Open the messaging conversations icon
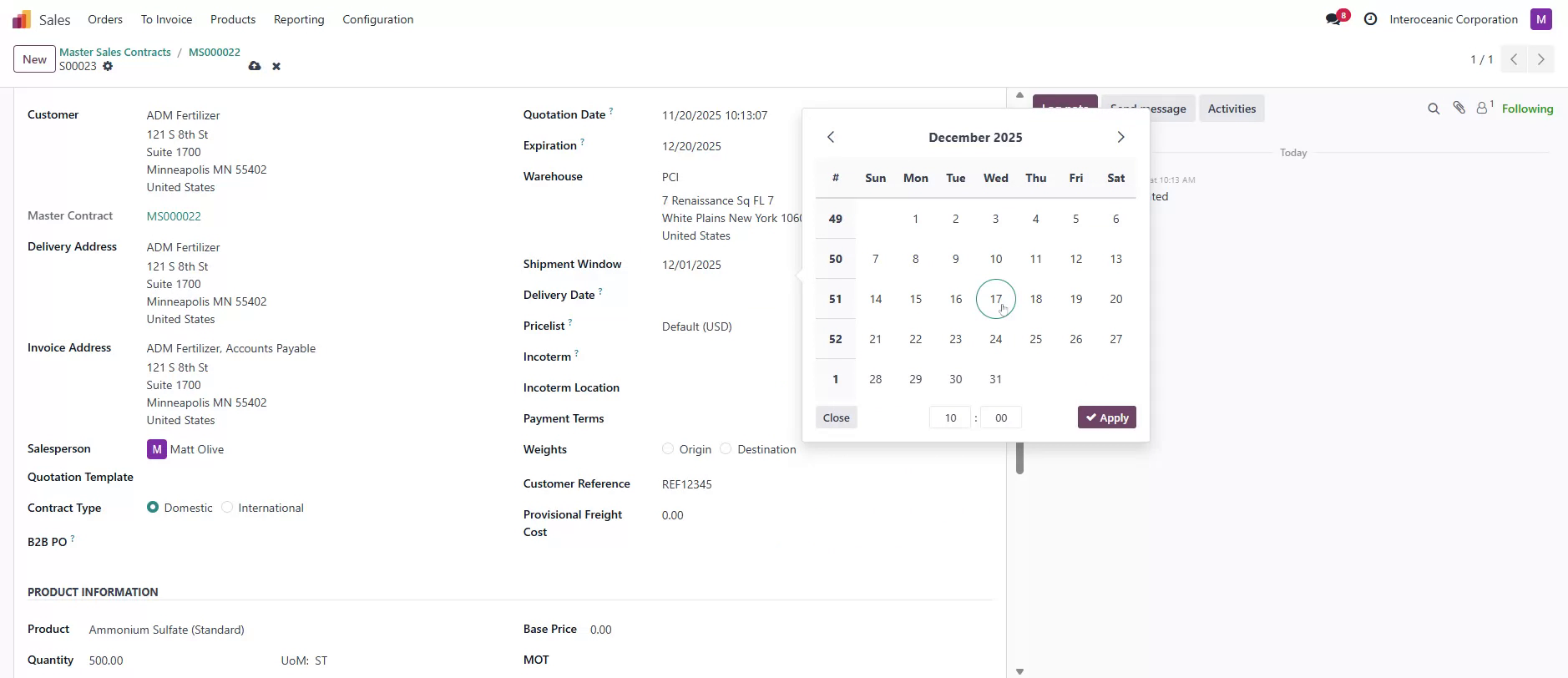Viewport: 1568px width, 678px height. pos(1333,19)
